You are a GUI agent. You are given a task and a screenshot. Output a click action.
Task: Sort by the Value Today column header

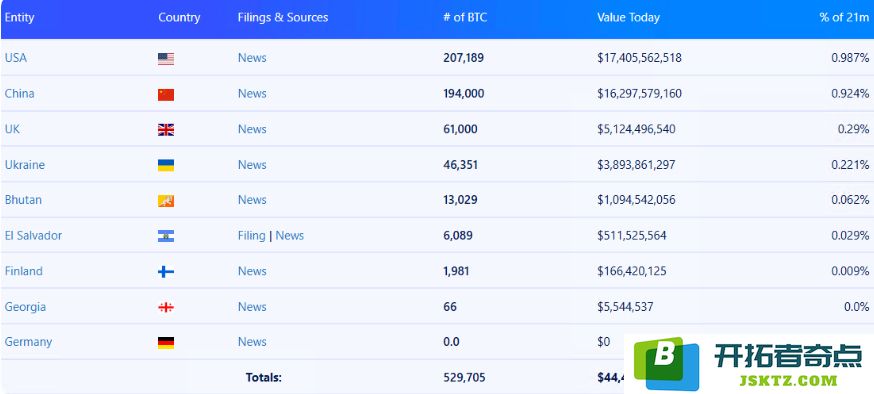coord(628,17)
